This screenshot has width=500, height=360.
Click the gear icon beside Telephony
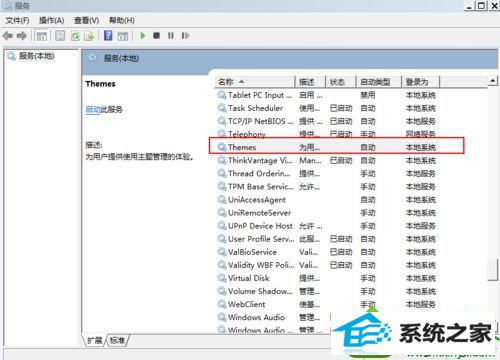pyautogui.click(x=222, y=134)
